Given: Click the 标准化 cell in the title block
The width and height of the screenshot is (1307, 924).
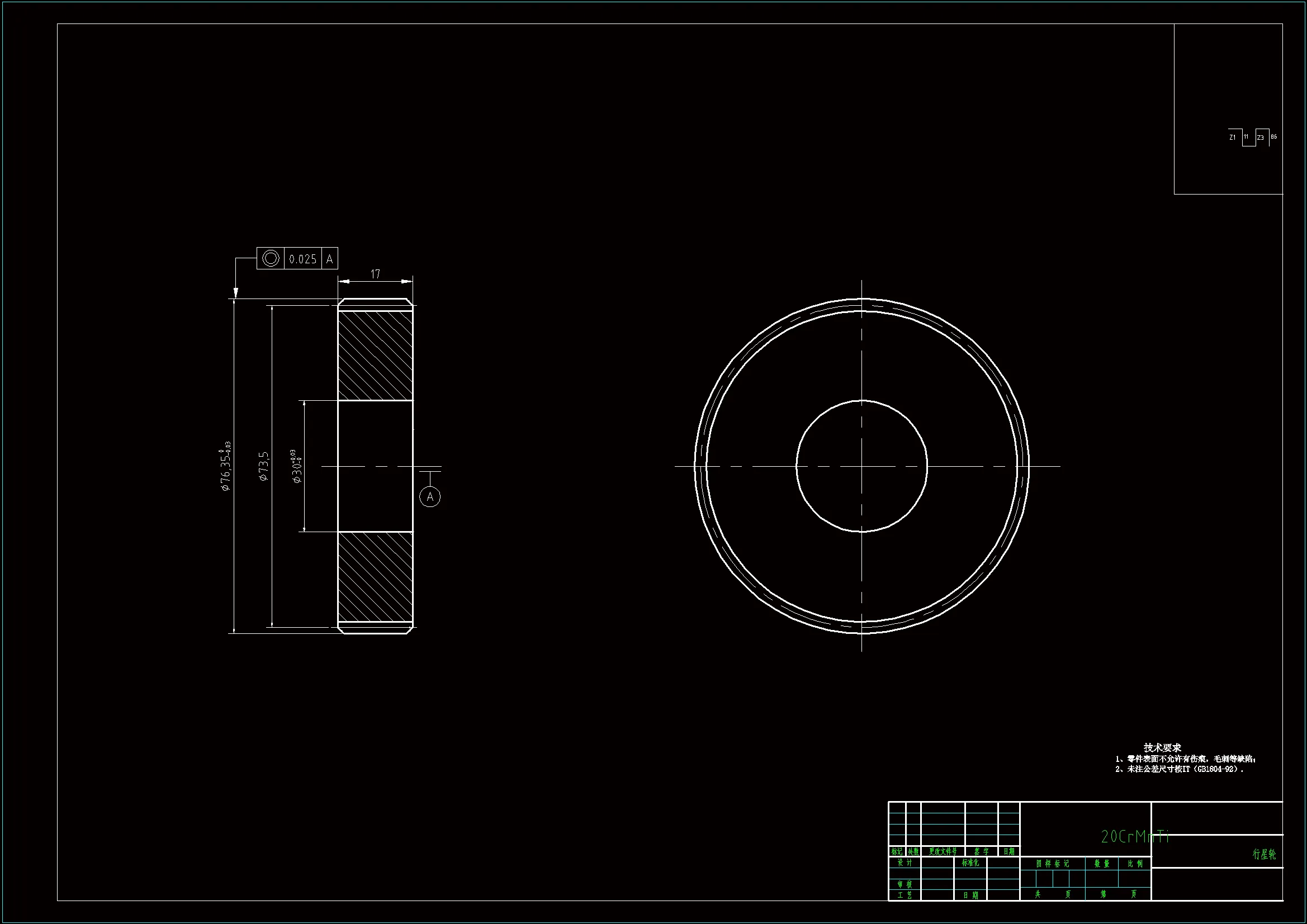Looking at the screenshot, I should click(x=970, y=863).
